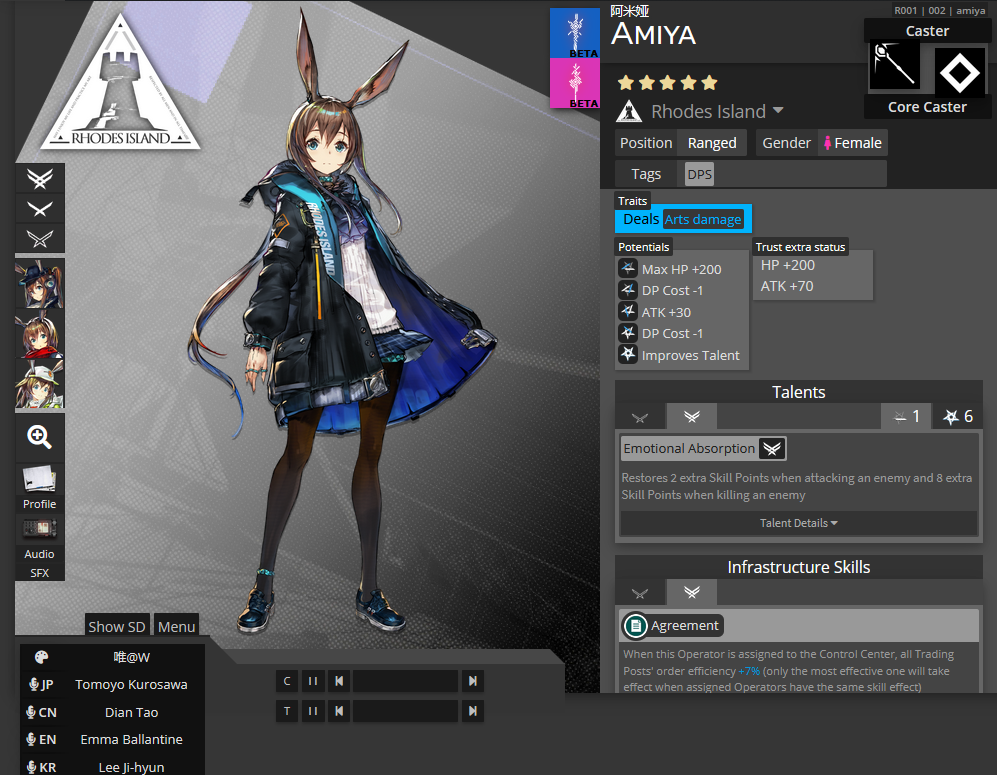Click the JP voice microphone icon
997x775 pixels.
point(34,684)
